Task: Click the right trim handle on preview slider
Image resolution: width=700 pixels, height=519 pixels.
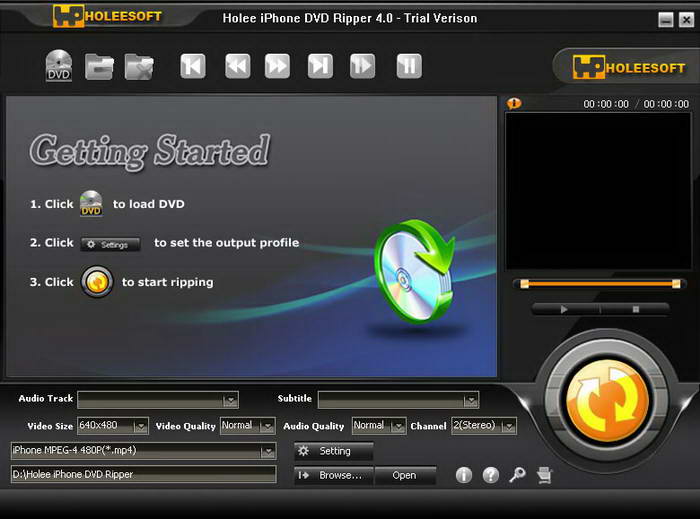Action: coord(676,284)
